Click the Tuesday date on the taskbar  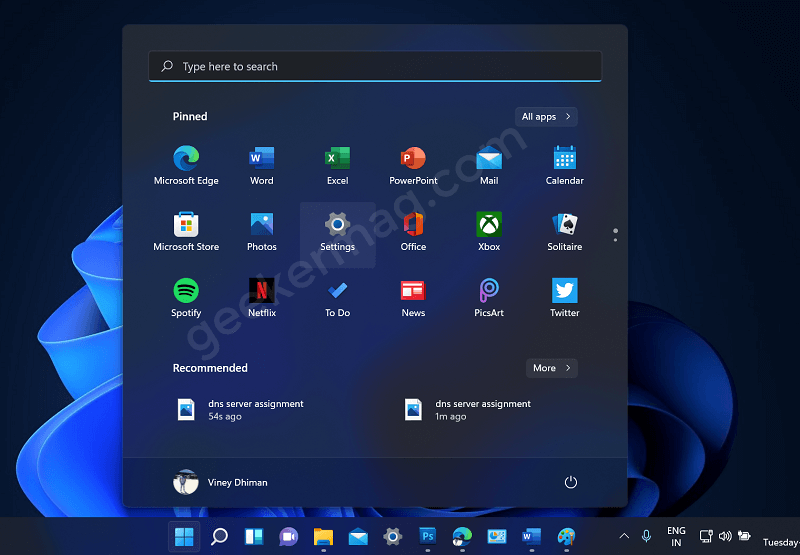(781, 542)
